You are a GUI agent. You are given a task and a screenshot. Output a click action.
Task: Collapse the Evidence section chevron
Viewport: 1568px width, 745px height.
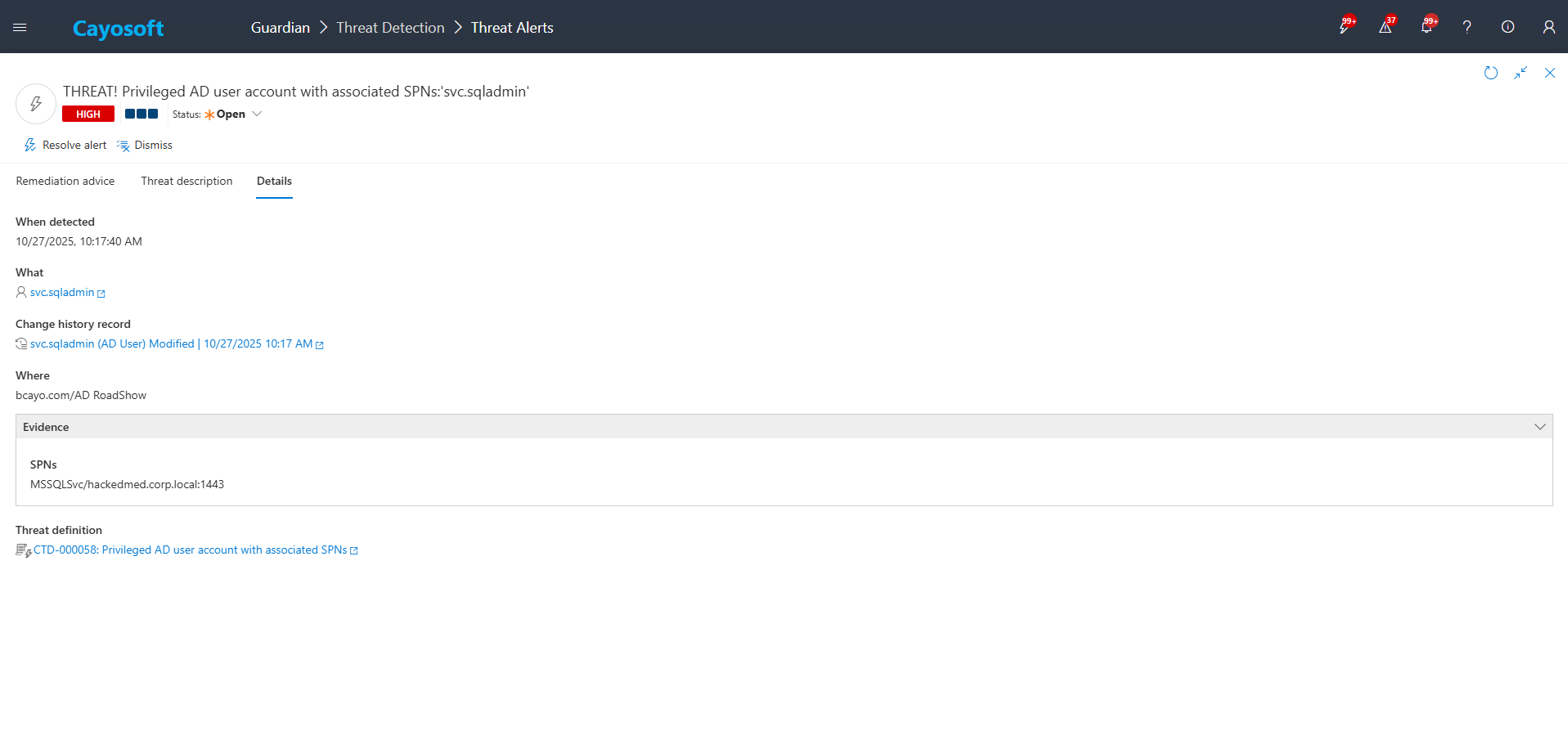coord(1539,427)
